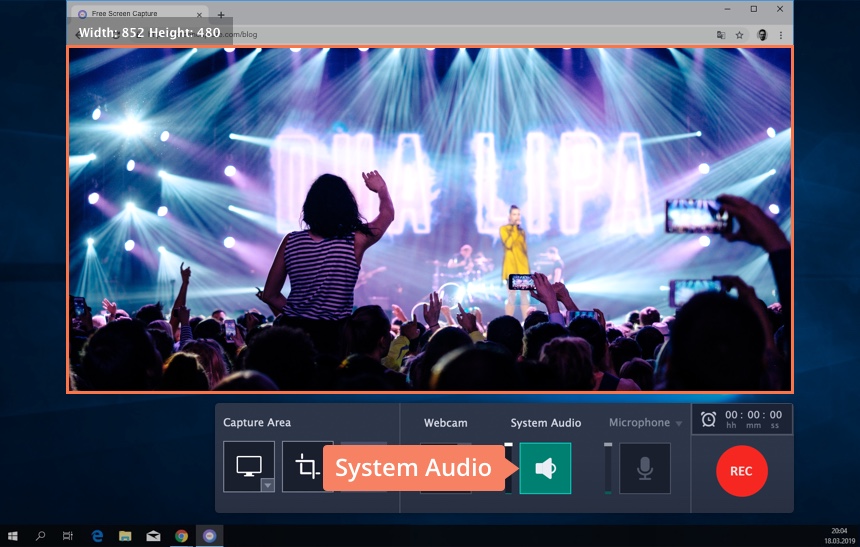860x547 pixels.
Task: Open the full screen capture dropdown arrow
Action: tap(268, 485)
